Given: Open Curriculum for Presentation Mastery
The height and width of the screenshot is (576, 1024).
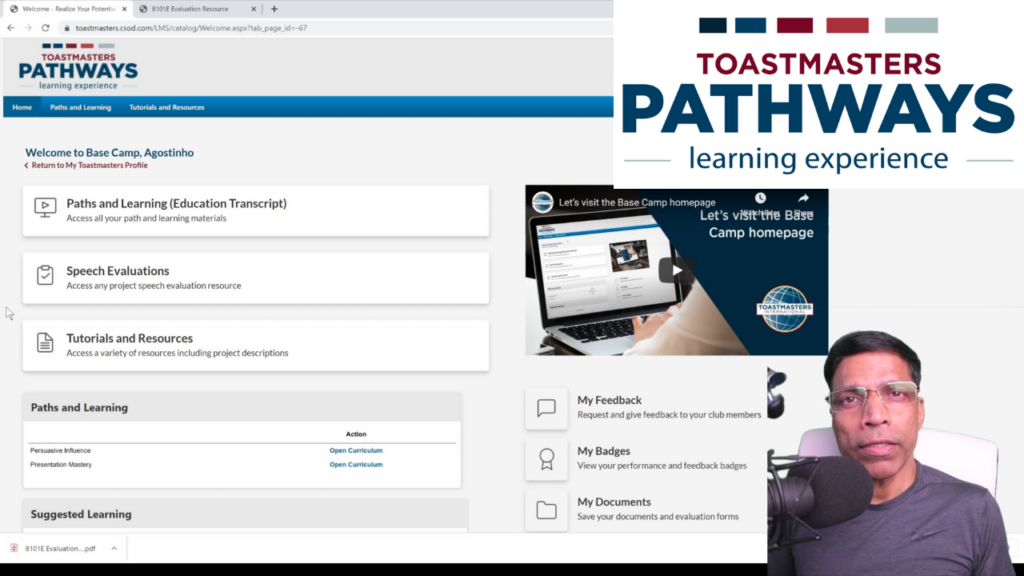Looking at the screenshot, I should pyautogui.click(x=356, y=464).
